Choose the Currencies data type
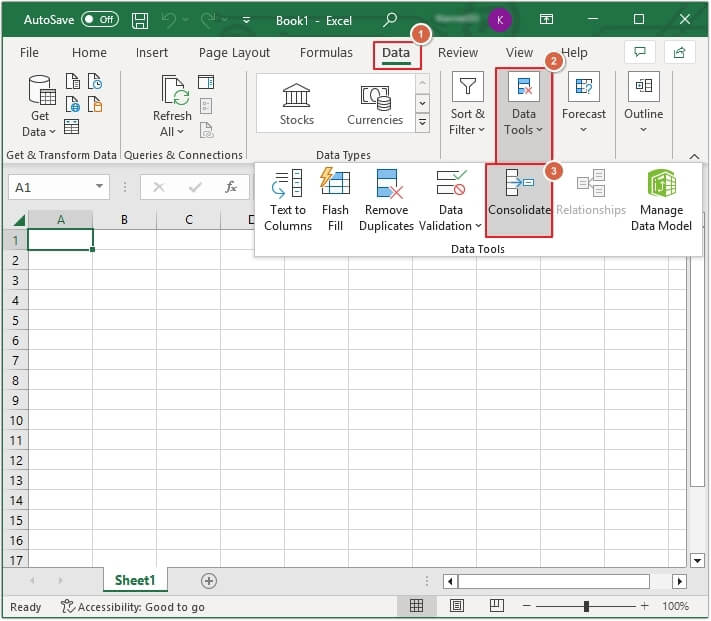The height and width of the screenshot is (621, 711). click(x=375, y=104)
